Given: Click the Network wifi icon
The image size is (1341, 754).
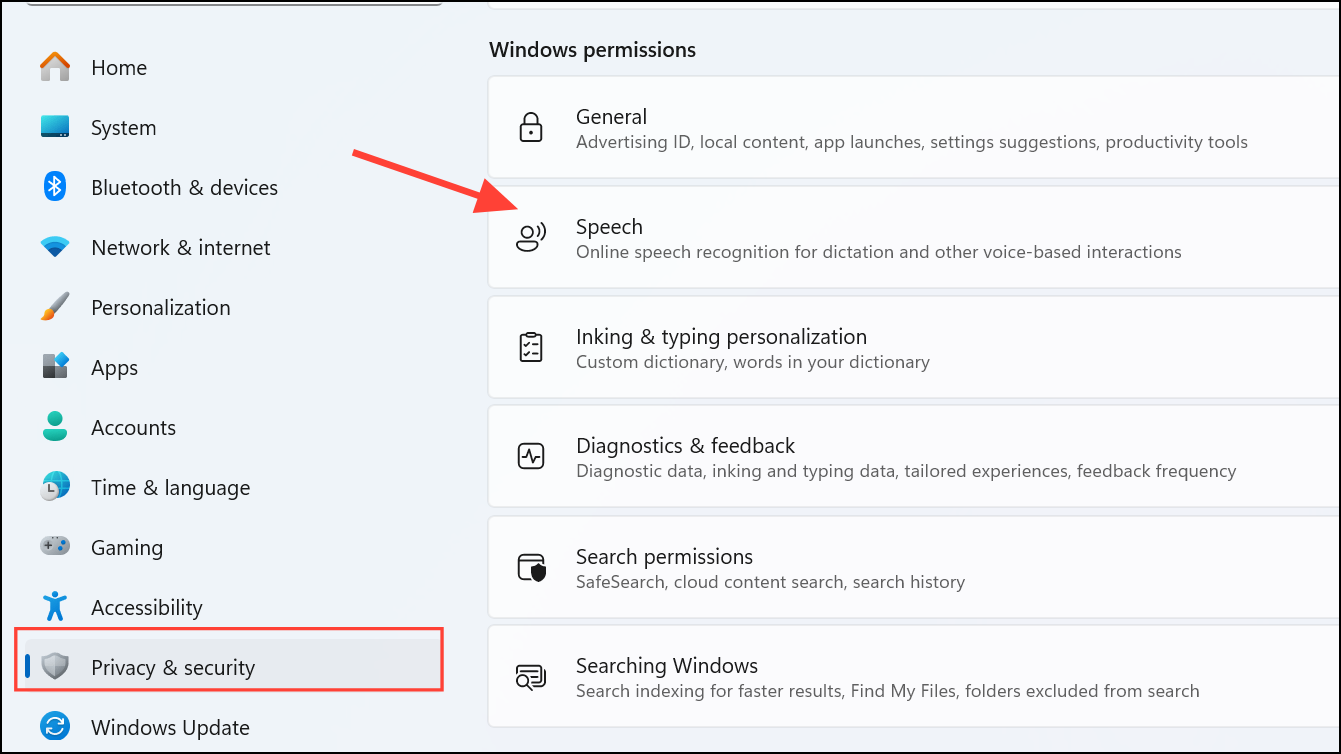Looking at the screenshot, I should pos(55,246).
